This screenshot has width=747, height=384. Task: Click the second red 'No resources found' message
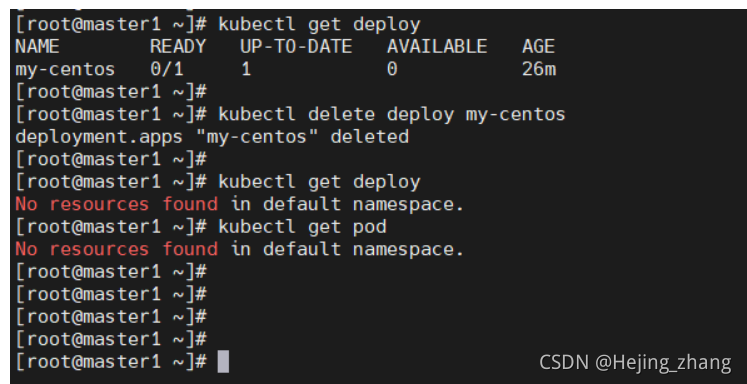point(117,249)
